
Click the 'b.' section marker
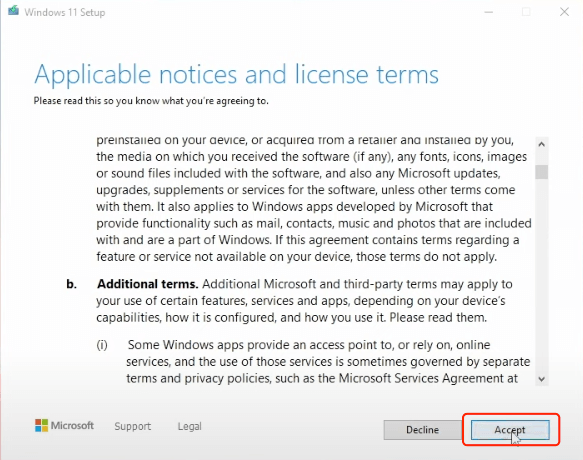coord(71,284)
